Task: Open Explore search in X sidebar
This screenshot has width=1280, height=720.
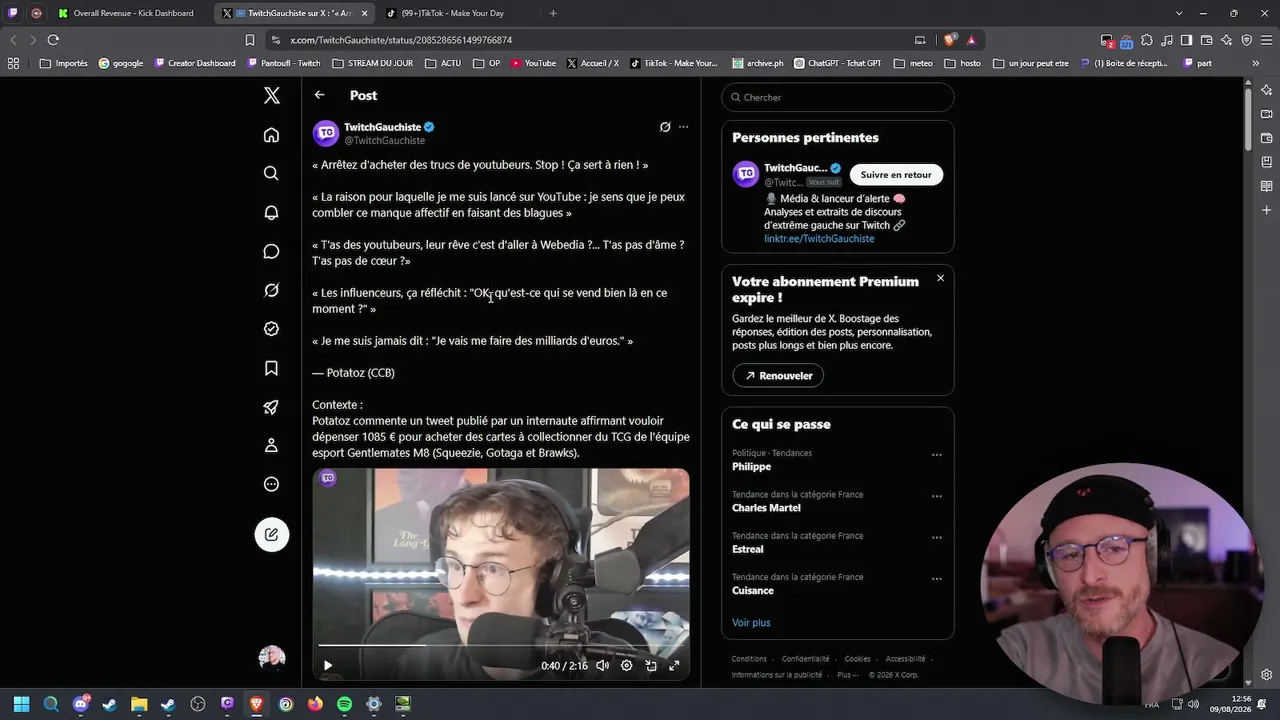Action: (271, 173)
